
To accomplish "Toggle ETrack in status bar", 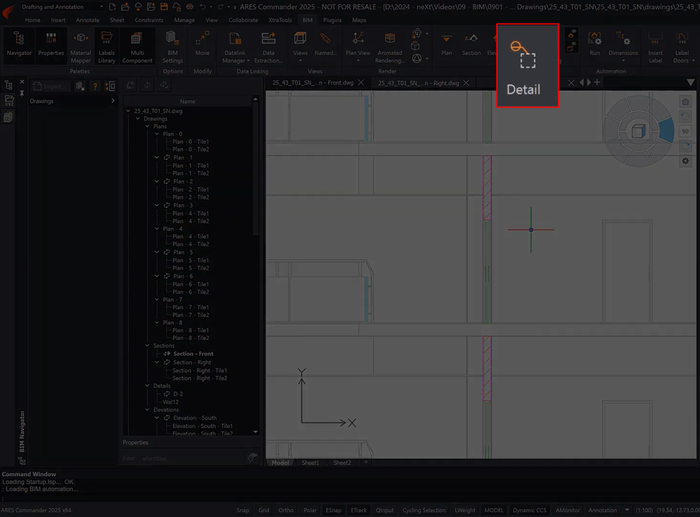I will click(x=358, y=510).
